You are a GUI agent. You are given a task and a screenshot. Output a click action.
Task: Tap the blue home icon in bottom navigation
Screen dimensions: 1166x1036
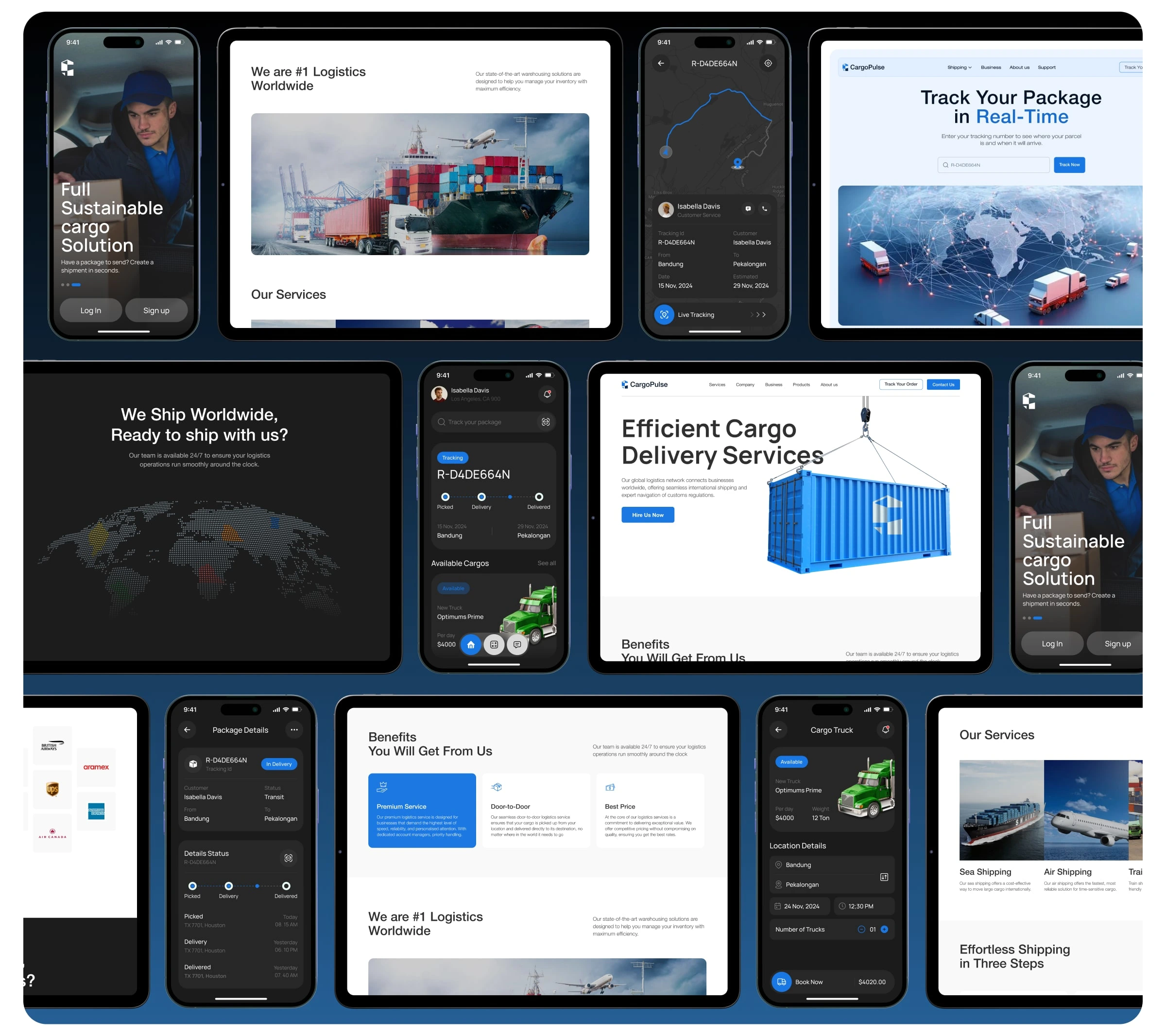coord(471,645)
